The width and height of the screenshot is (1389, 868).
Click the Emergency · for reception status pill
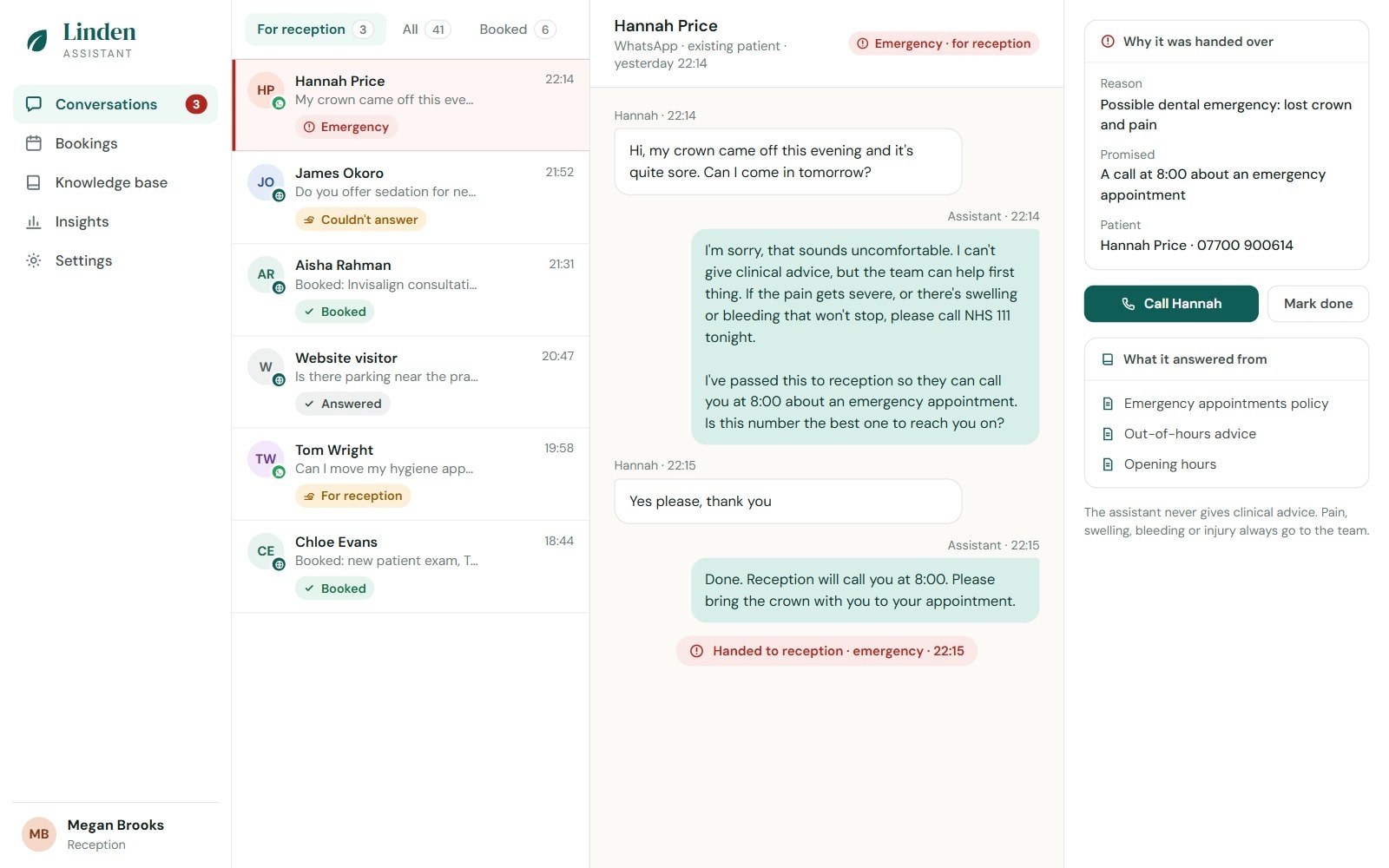point(944,43)
